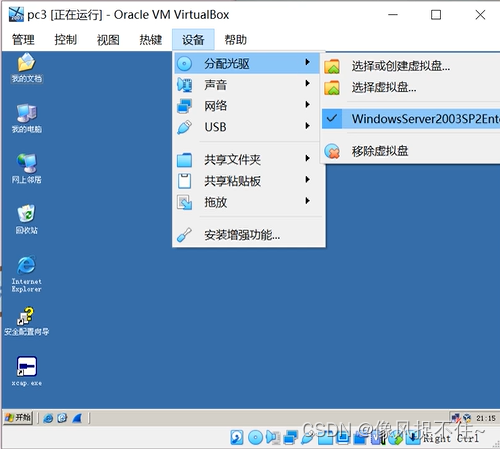
Task: Select the xcap.exe desktop shortcut
Action: point(27,371)
